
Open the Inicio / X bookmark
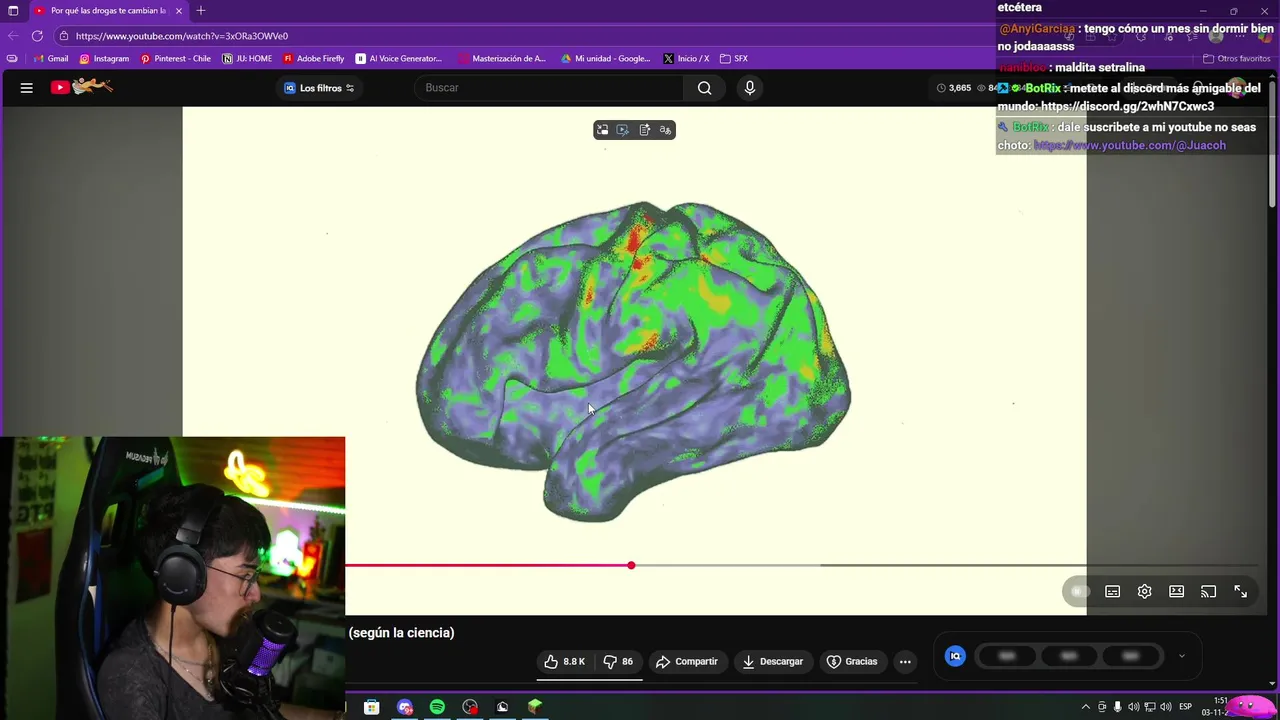pos(686,59)
